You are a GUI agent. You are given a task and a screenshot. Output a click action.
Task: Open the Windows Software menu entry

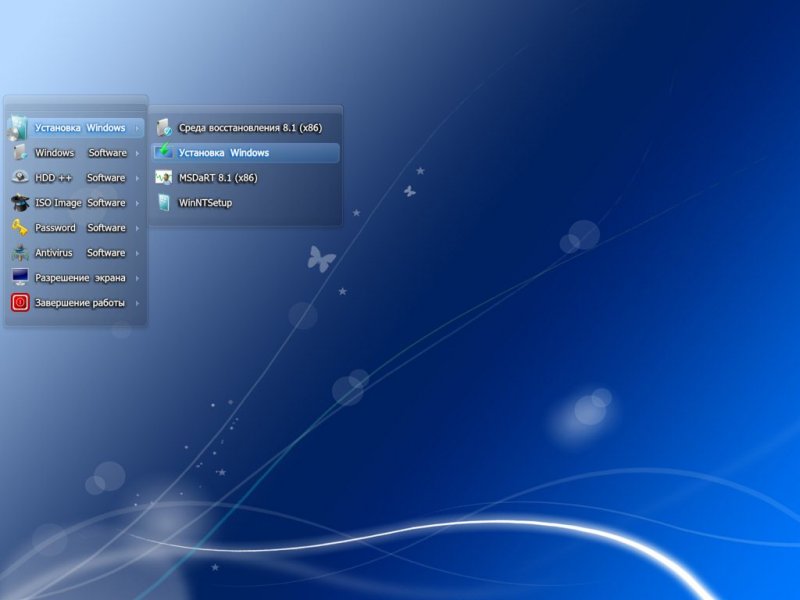point(75,153)
